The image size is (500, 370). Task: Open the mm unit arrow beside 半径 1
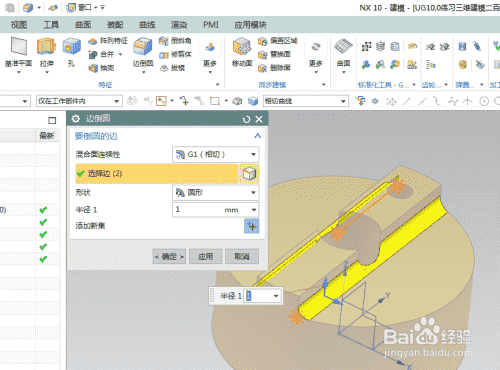point(254,210)
